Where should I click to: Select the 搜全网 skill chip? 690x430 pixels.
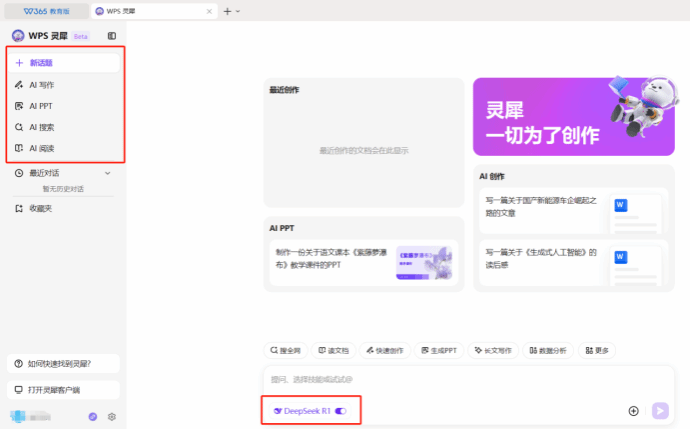[x=285, y=351]
